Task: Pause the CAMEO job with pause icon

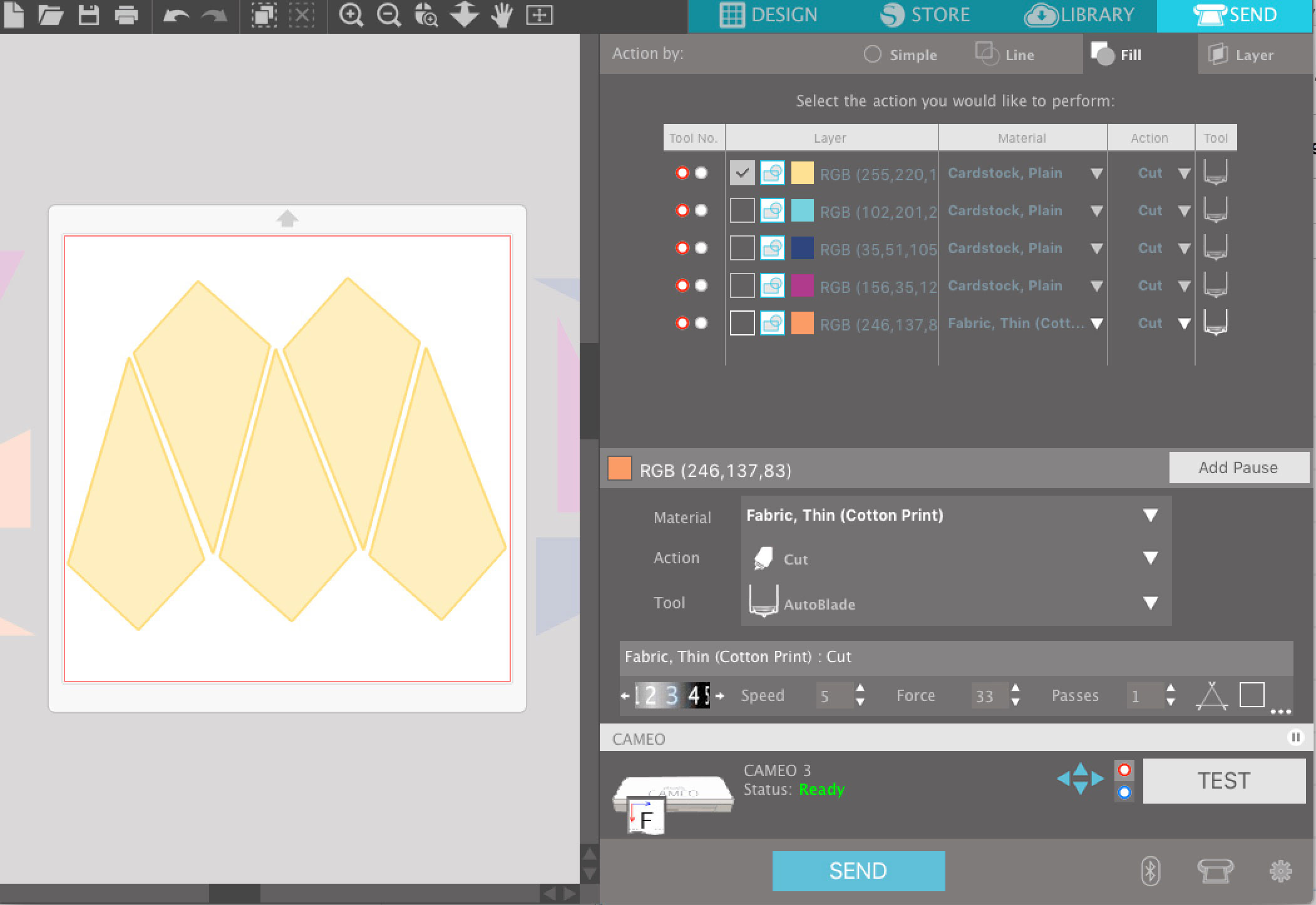Action: 1295,737
